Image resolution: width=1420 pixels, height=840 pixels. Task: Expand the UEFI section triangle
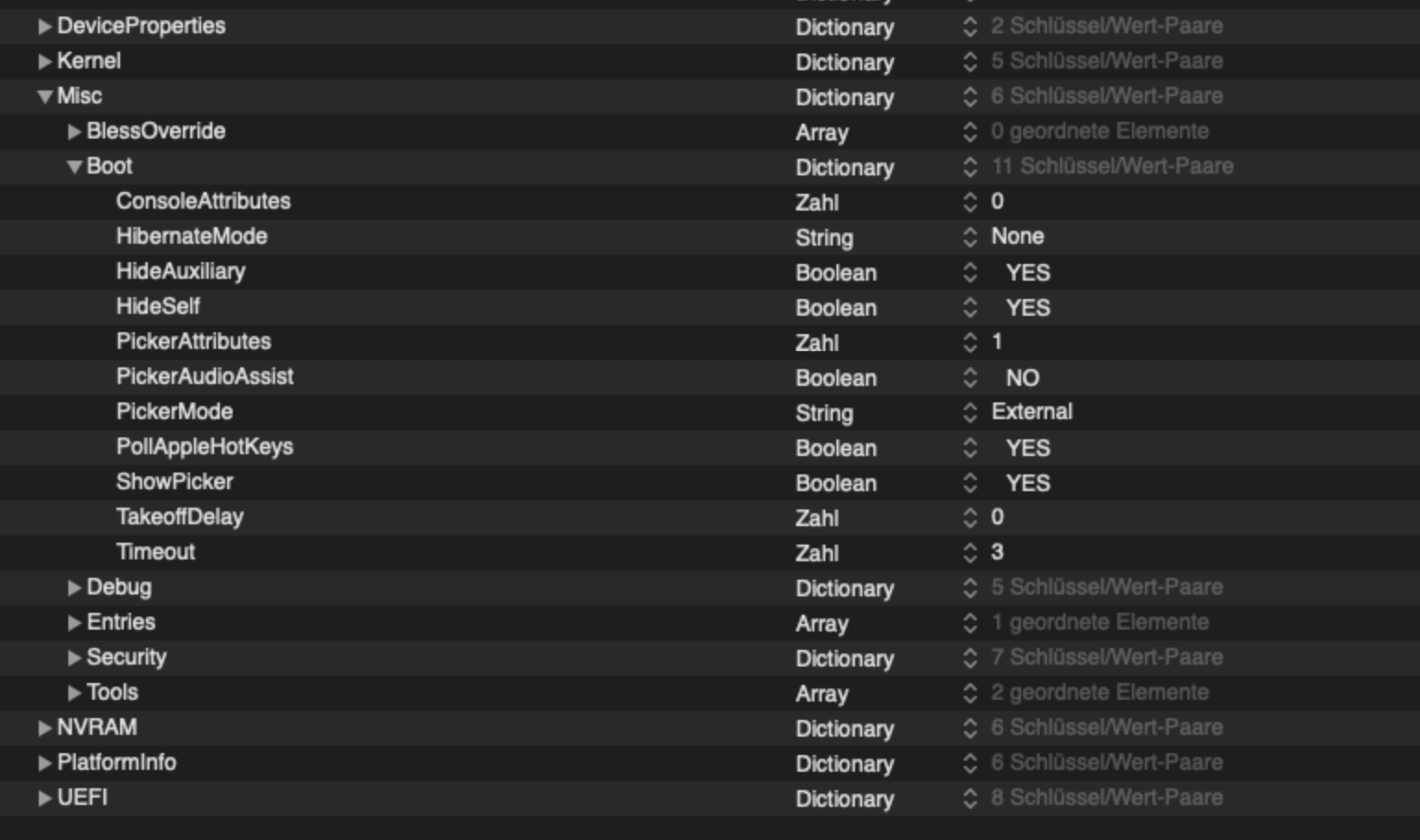point(44,798)
